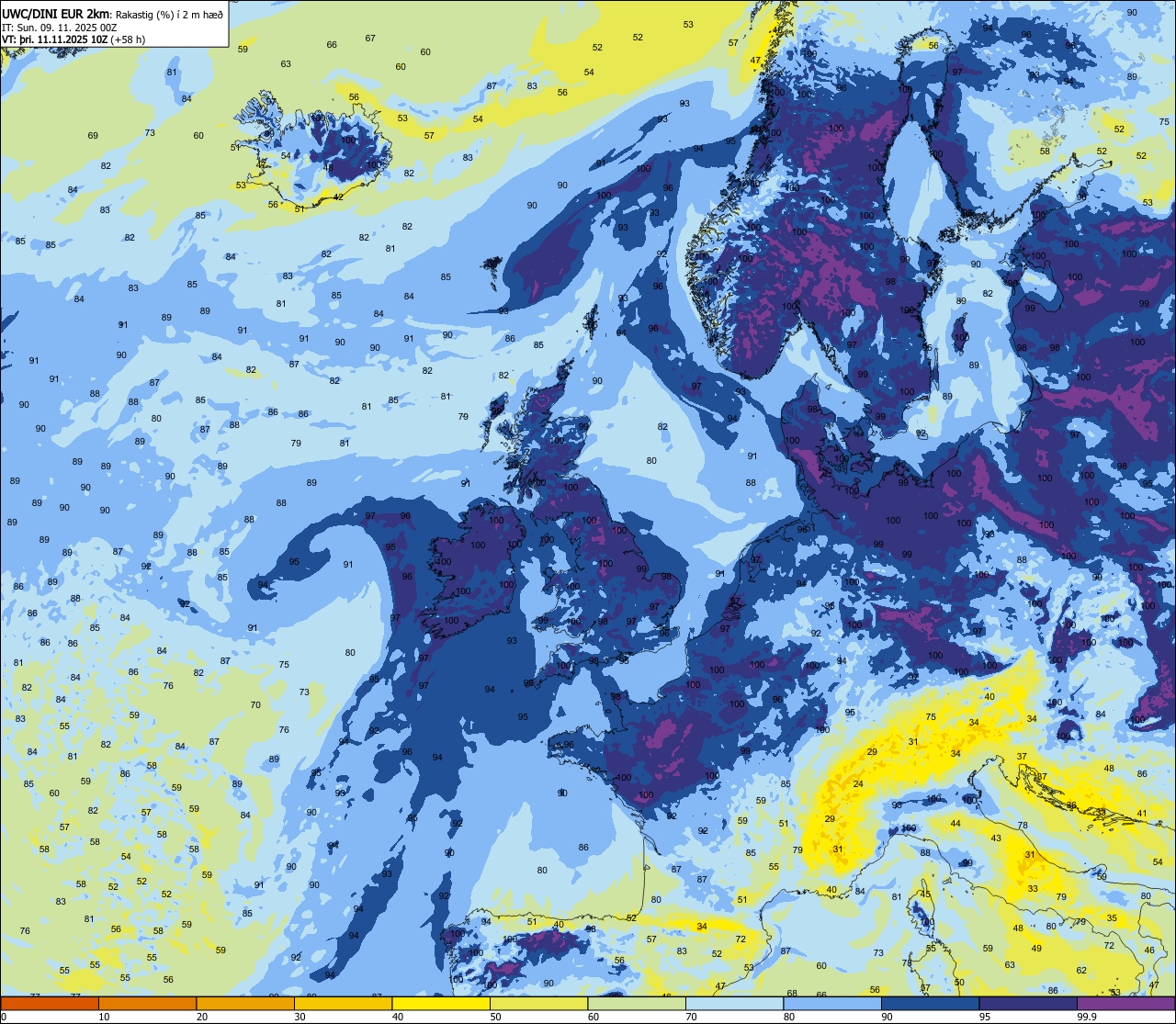Click the '30' tick label on the legend

(x=300, y=1017)
